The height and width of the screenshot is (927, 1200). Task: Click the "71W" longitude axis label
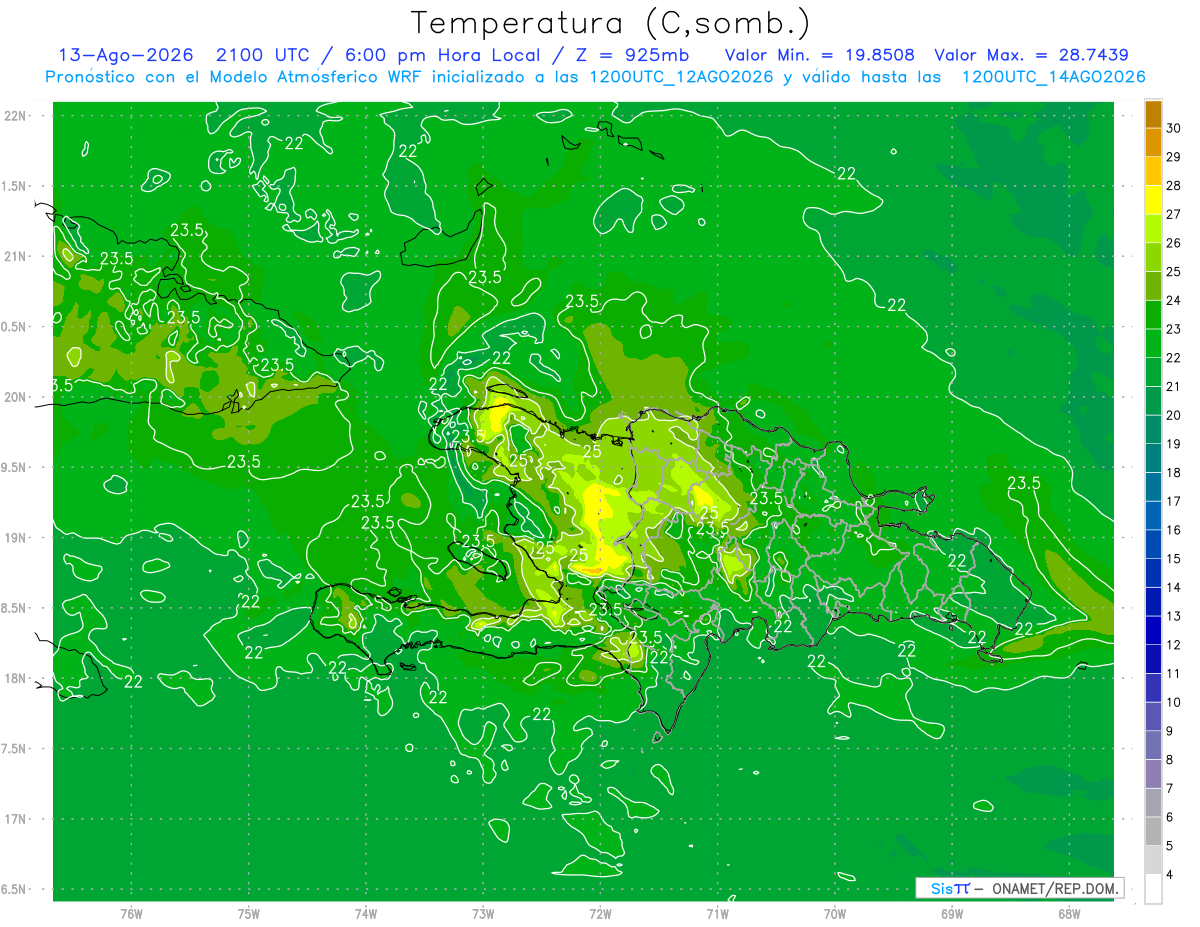(x=717, y=914)
